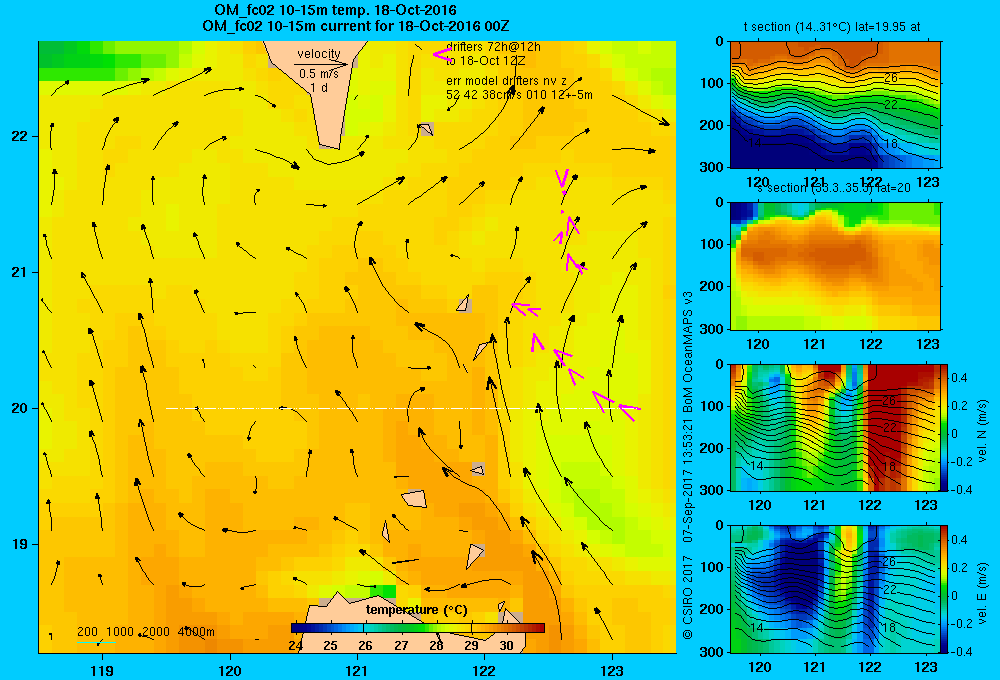
Task: Click longitude label 119 under main map
Action: pos(102,670)
